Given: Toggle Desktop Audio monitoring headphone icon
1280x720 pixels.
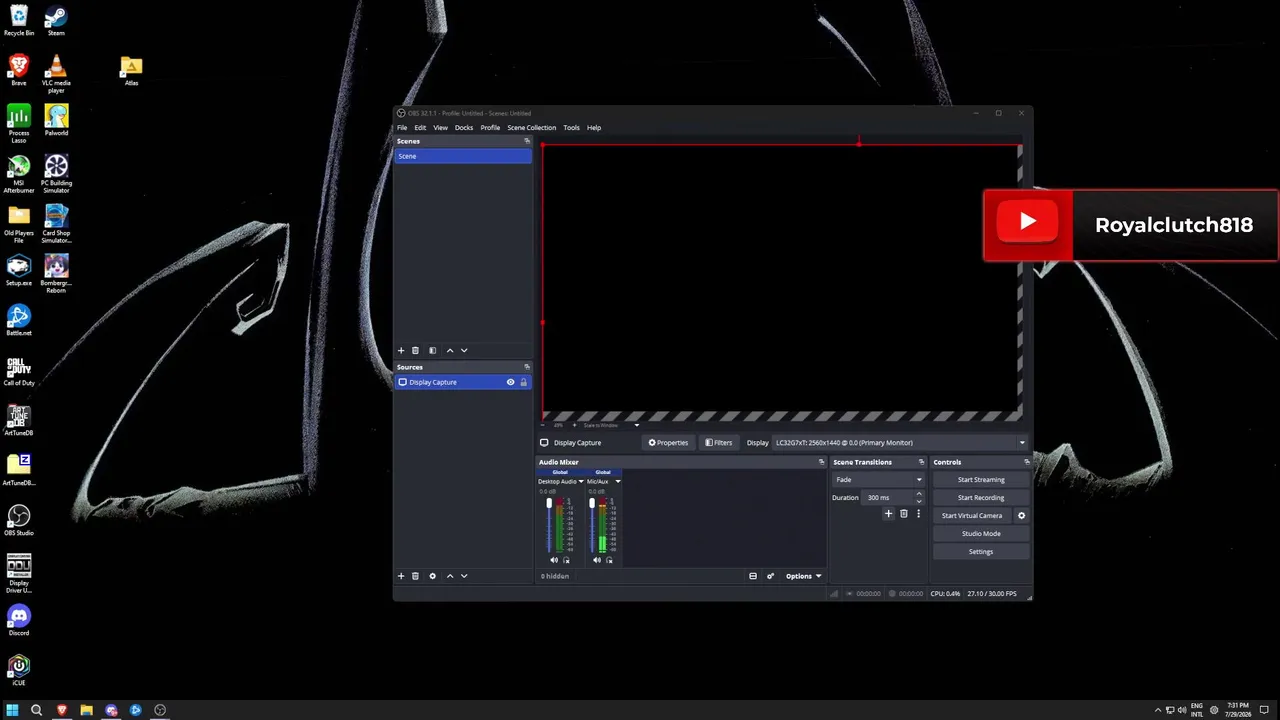Looking at the screenshot, I should 566,560.
